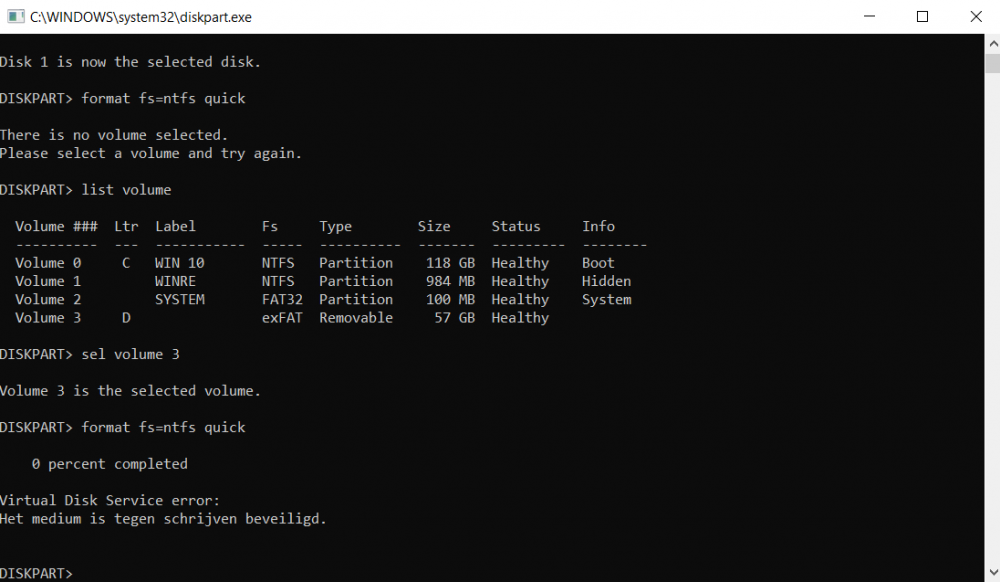The image size is (1000, 582).
Task: Click the last empty DISKPART> prompt
Action: click(x=37, y=573)
